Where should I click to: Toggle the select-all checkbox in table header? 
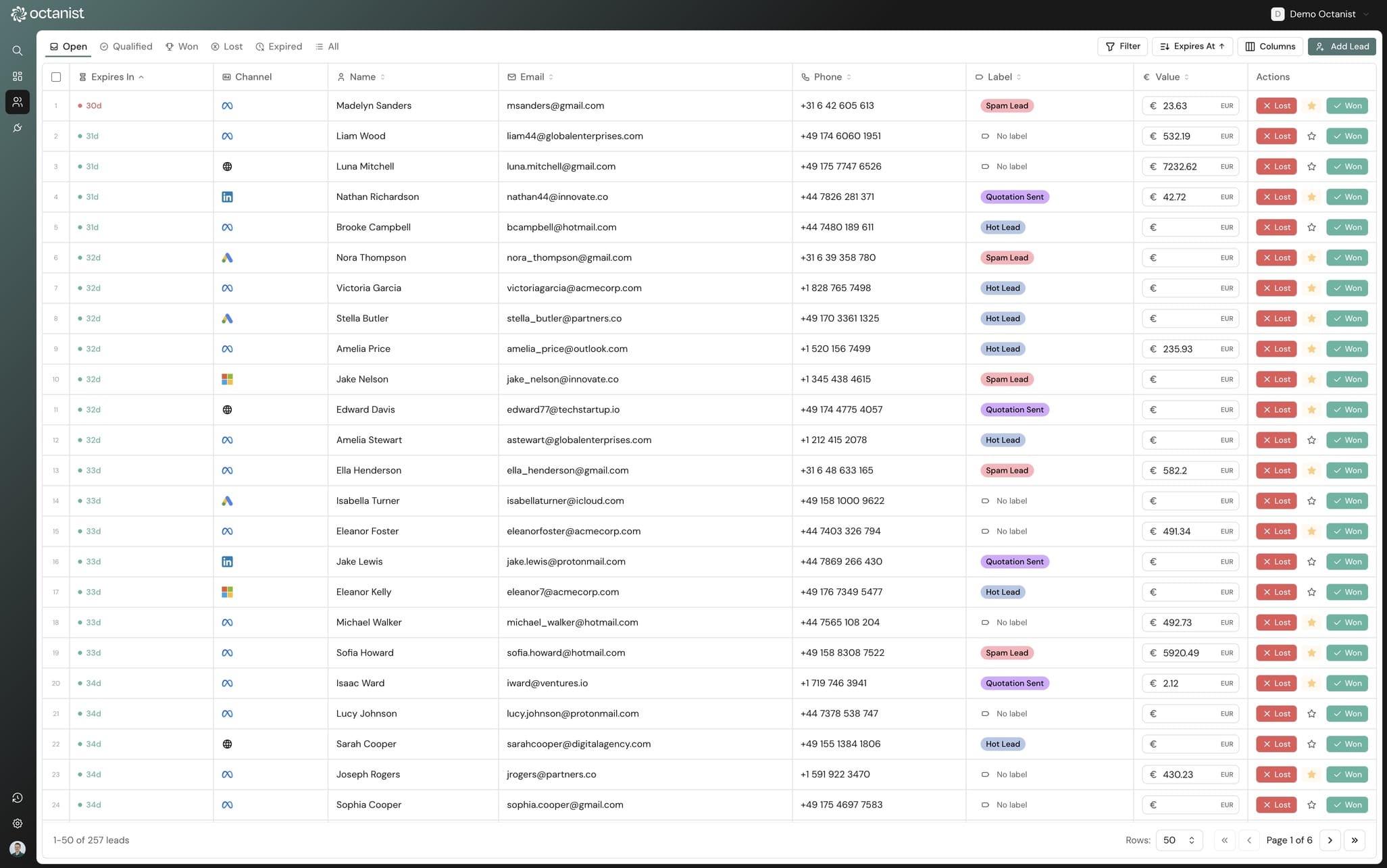click(56, 77)
